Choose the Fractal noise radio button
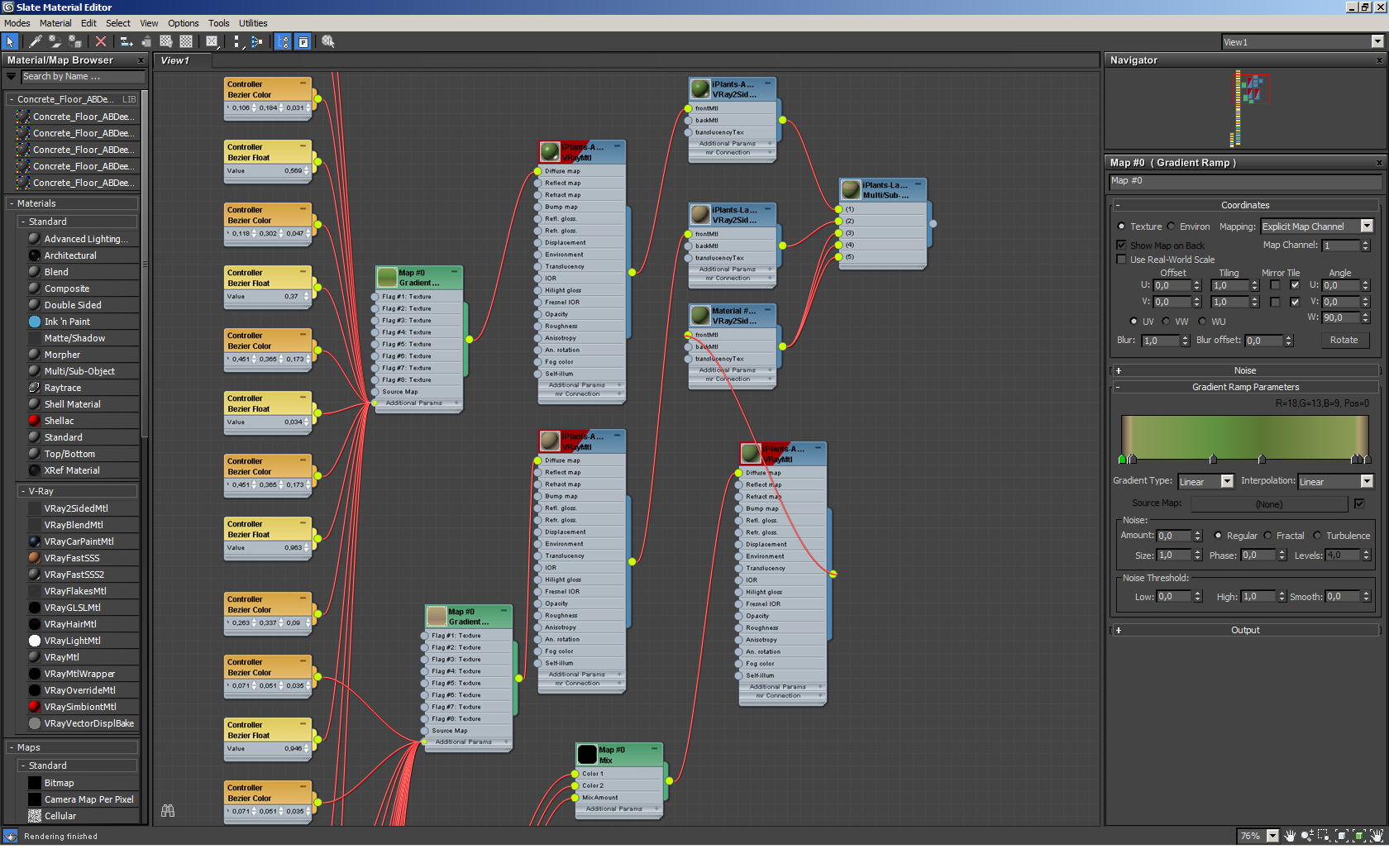The image size is (1389, 868). (1267, 535)
